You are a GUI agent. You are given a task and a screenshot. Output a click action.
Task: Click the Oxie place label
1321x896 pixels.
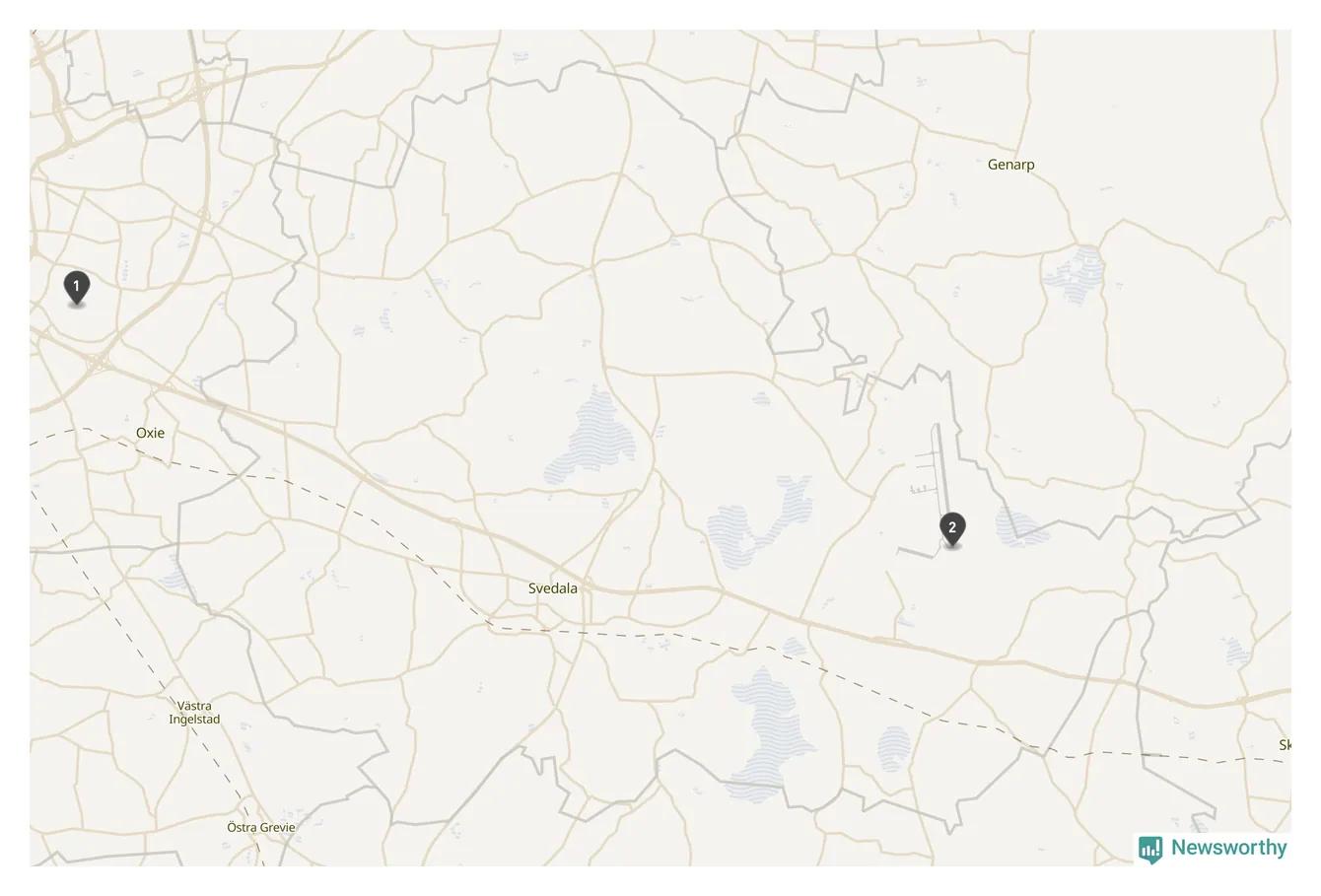point(151,433)
